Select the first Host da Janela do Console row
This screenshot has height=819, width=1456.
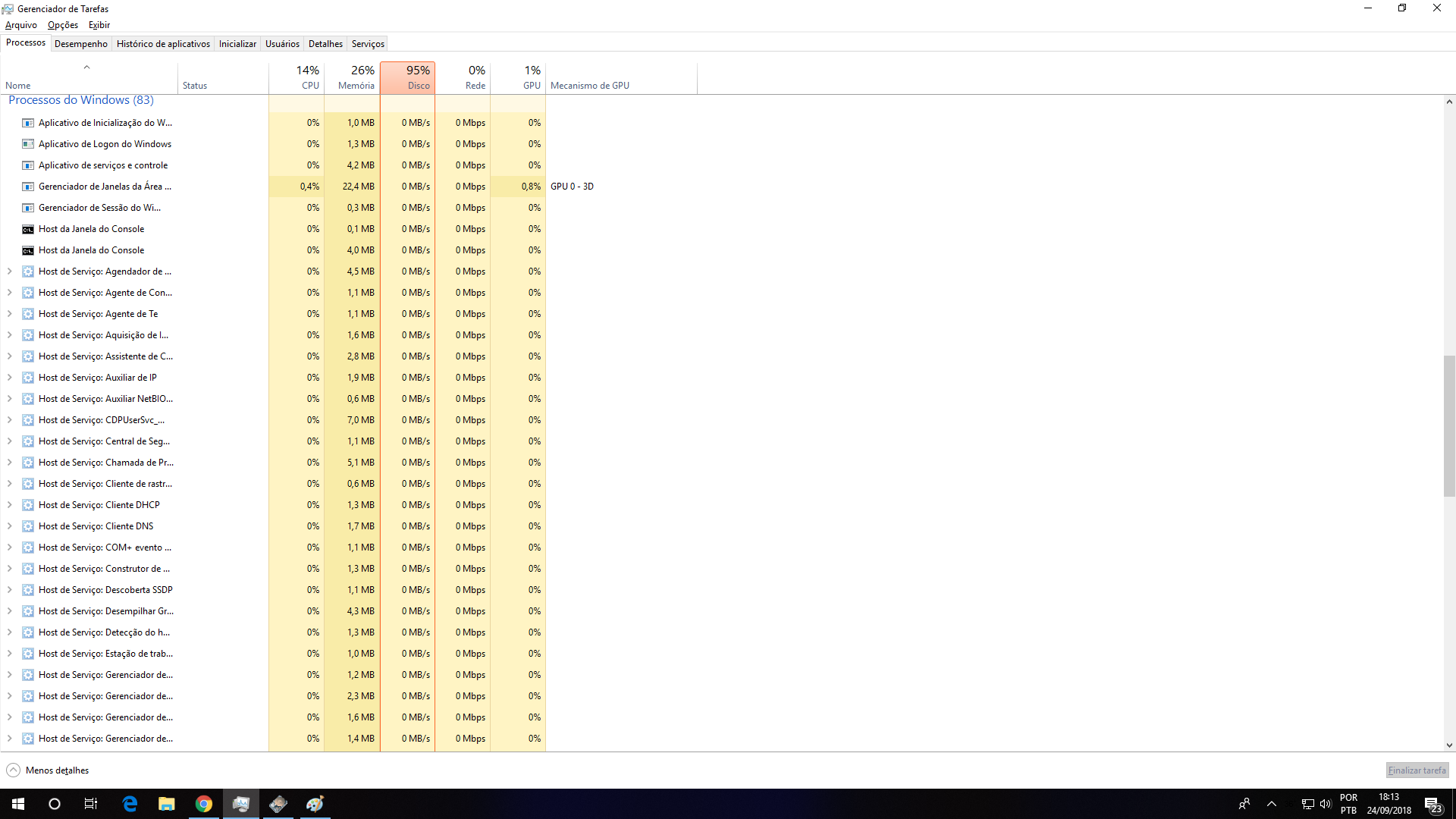pos(273,229)
